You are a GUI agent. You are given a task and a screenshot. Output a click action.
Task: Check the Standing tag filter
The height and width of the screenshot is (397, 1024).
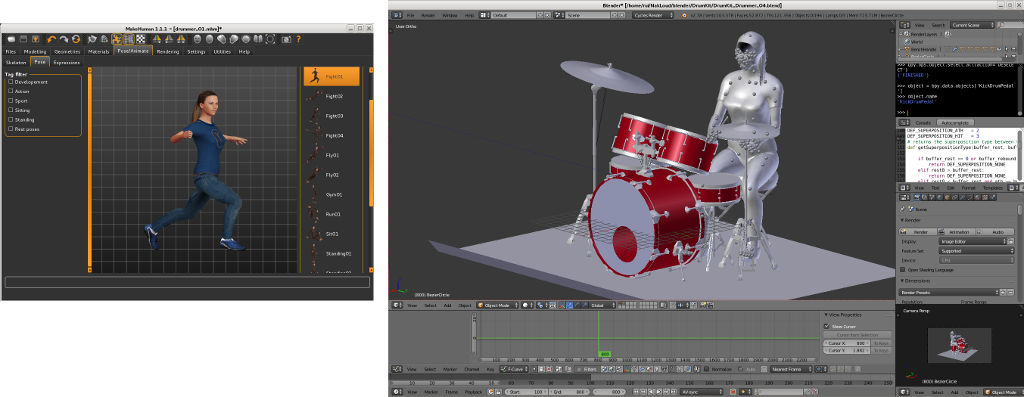(x=10, y=119)
